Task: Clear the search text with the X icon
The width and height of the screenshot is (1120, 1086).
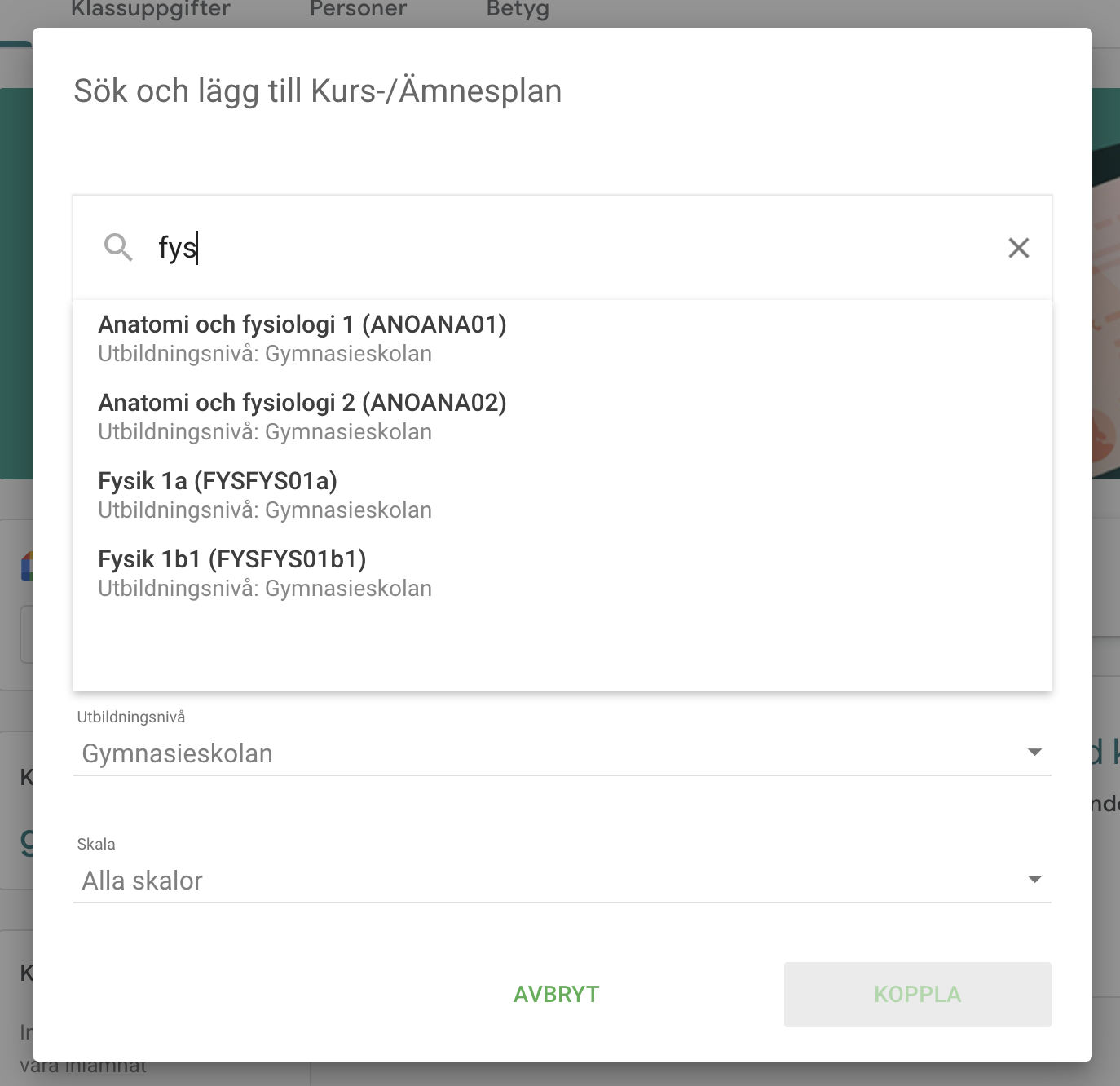Action: [x=1018, y=248]
